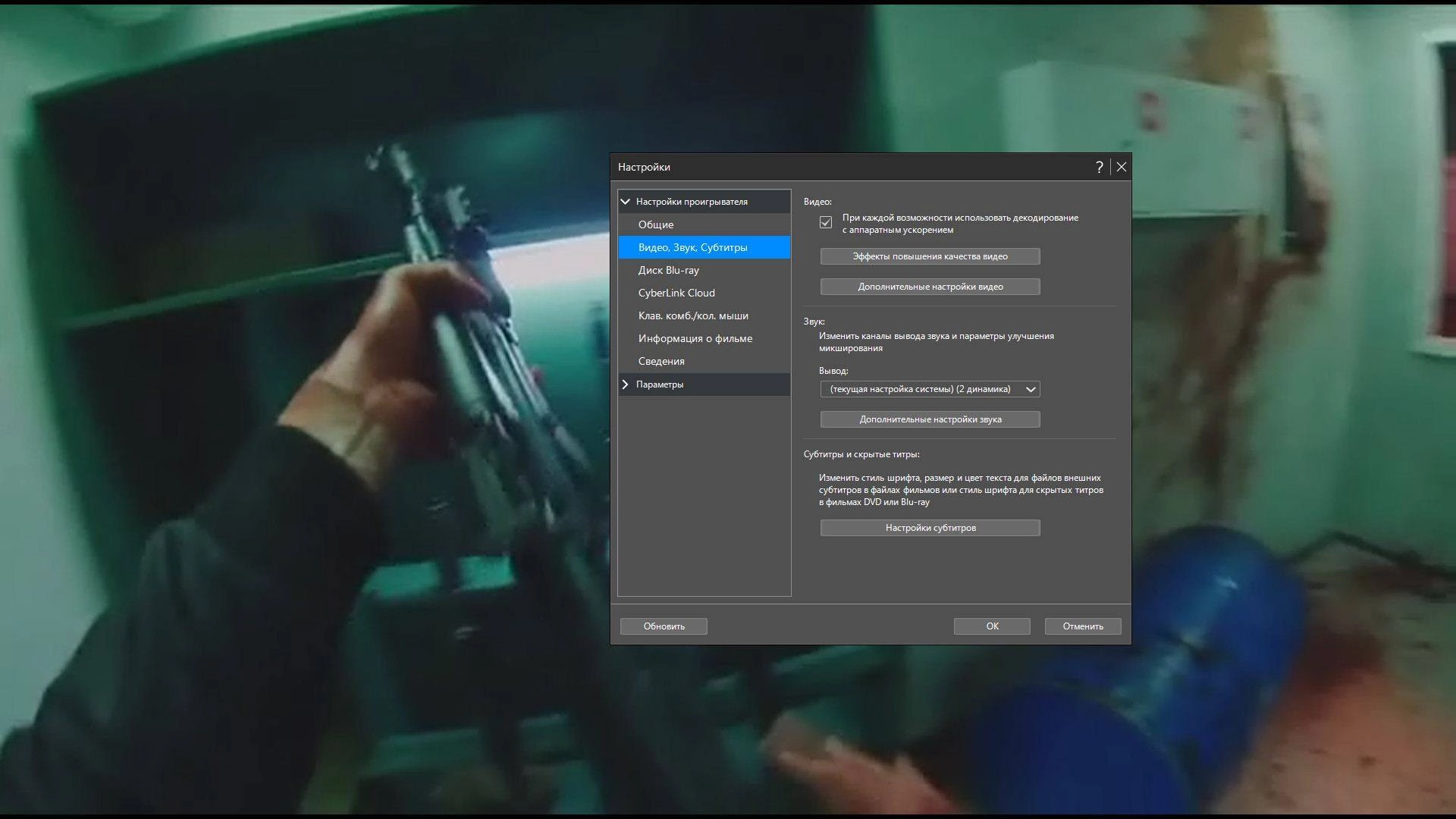Click the Обновить button

[x=664, y=626]
